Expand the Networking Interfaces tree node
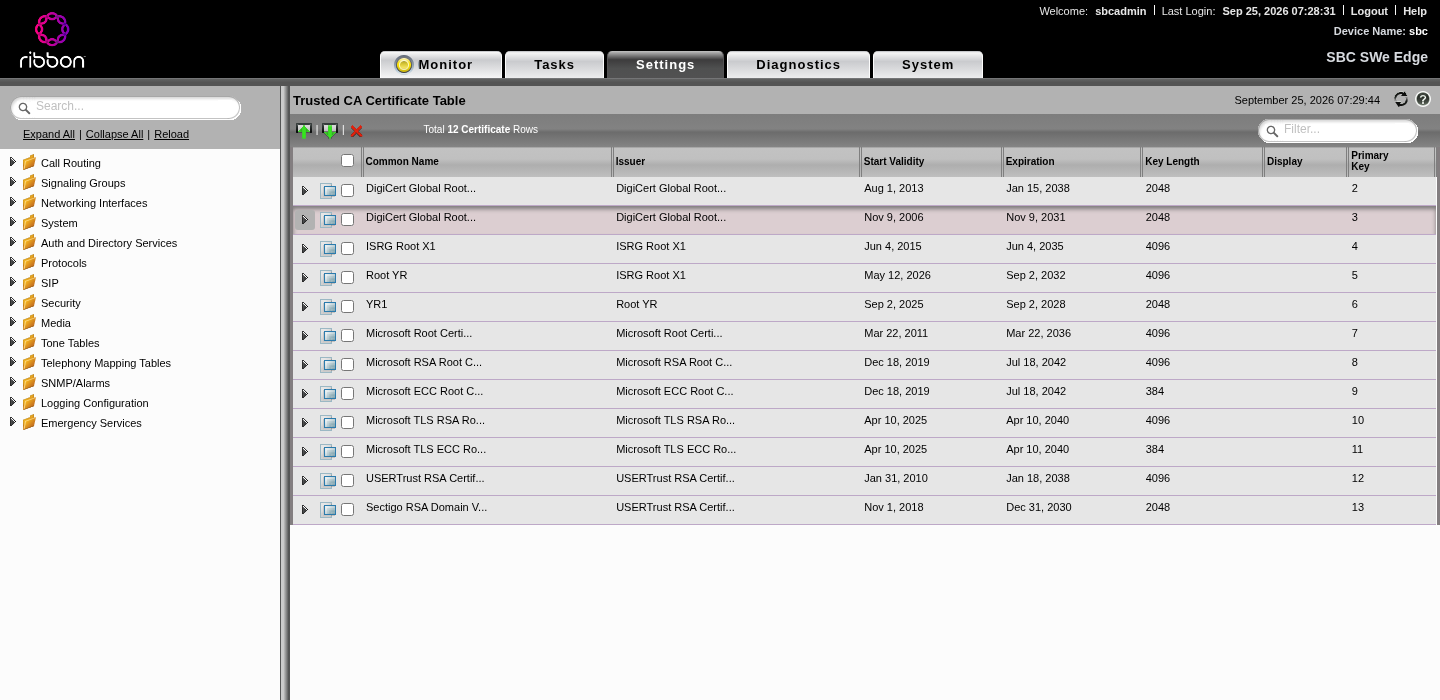Viewport: 1440px width, 700px height. click(x=12, y=202)
